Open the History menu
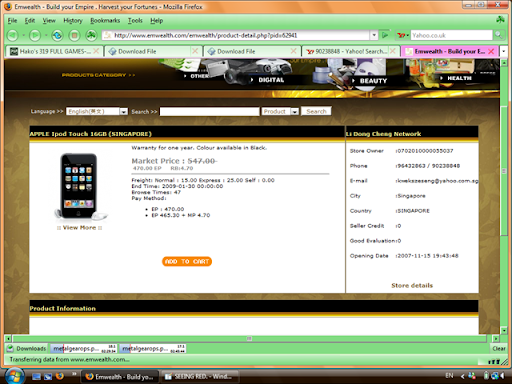The width and height of the screenshot is (512, 384). tap(73, 21)
